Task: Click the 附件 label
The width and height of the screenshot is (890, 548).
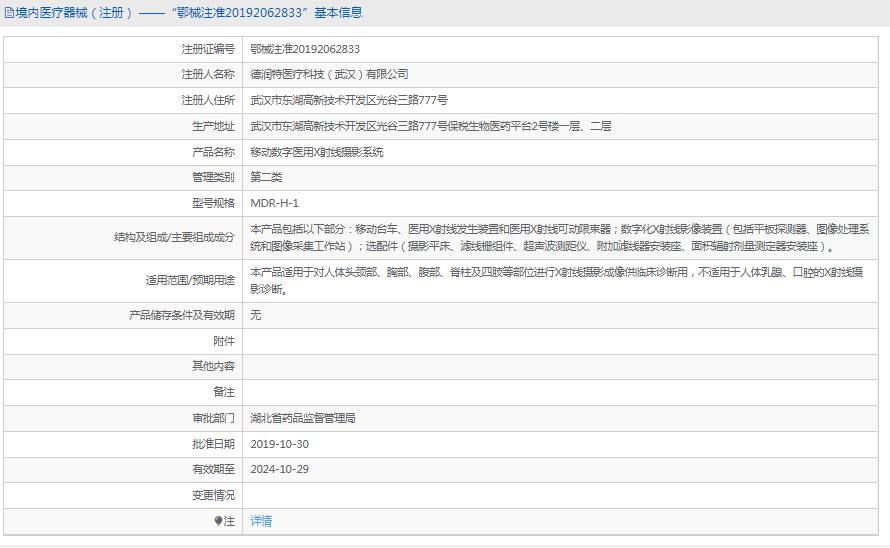Action: 224,341
